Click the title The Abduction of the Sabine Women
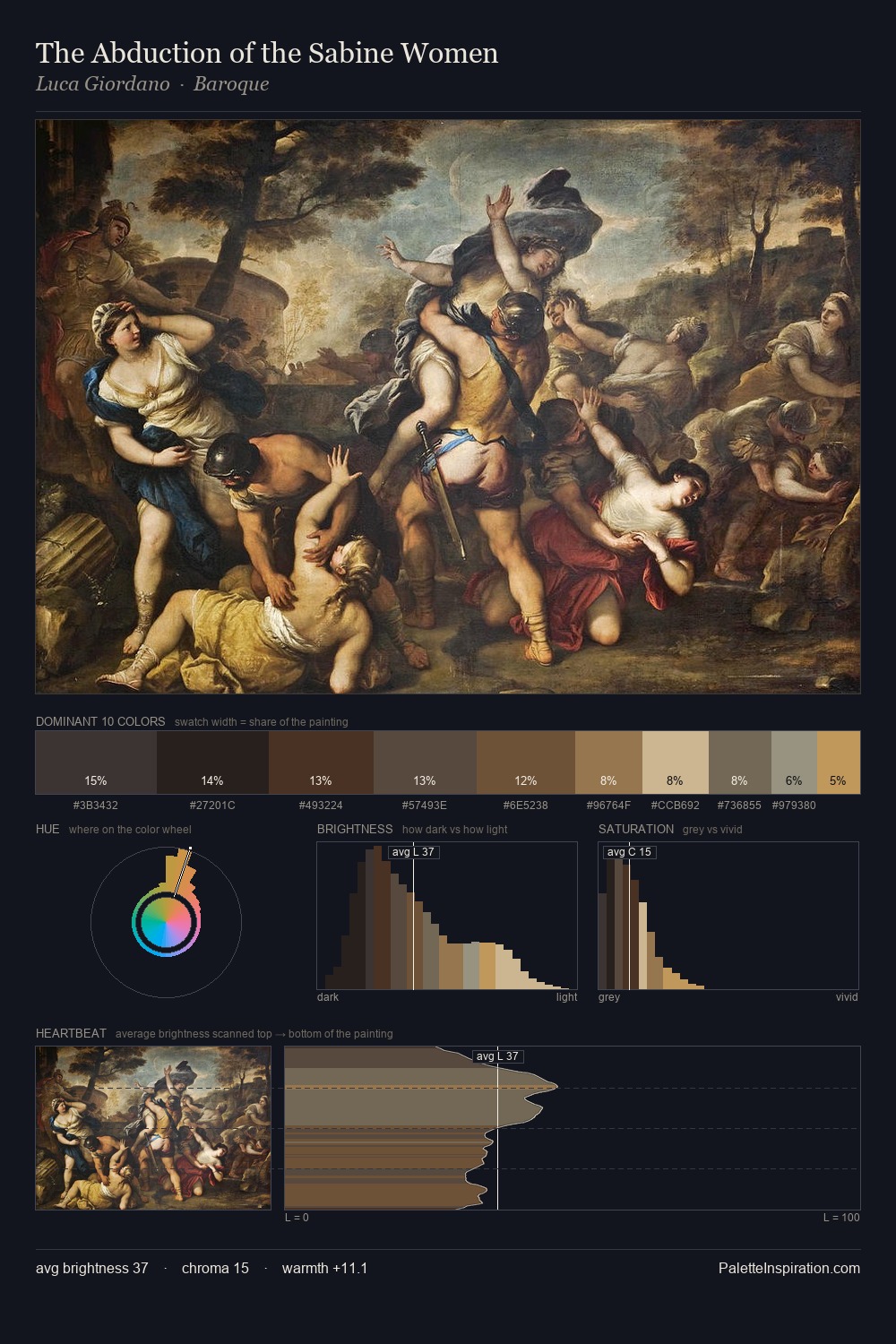This screenshot has height=1344, width=896. coord(267,53)
